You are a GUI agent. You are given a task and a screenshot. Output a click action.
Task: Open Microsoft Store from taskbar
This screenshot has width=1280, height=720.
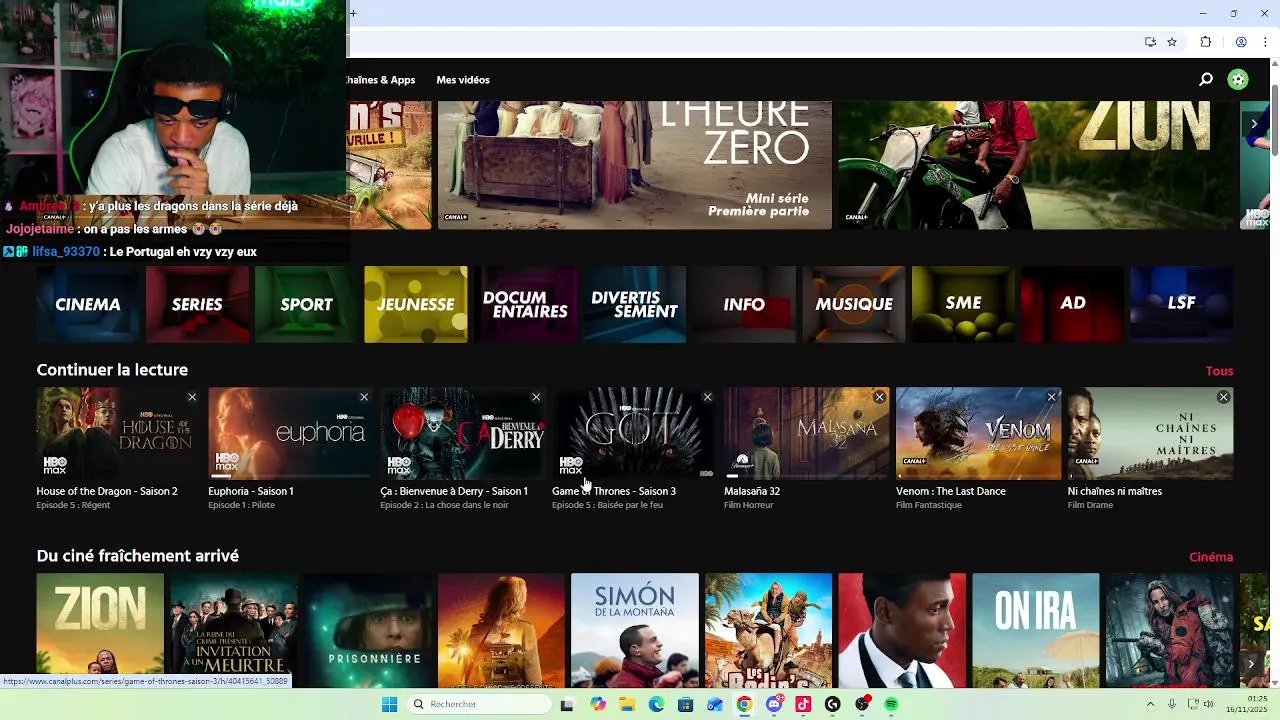(x=685, y=704)
